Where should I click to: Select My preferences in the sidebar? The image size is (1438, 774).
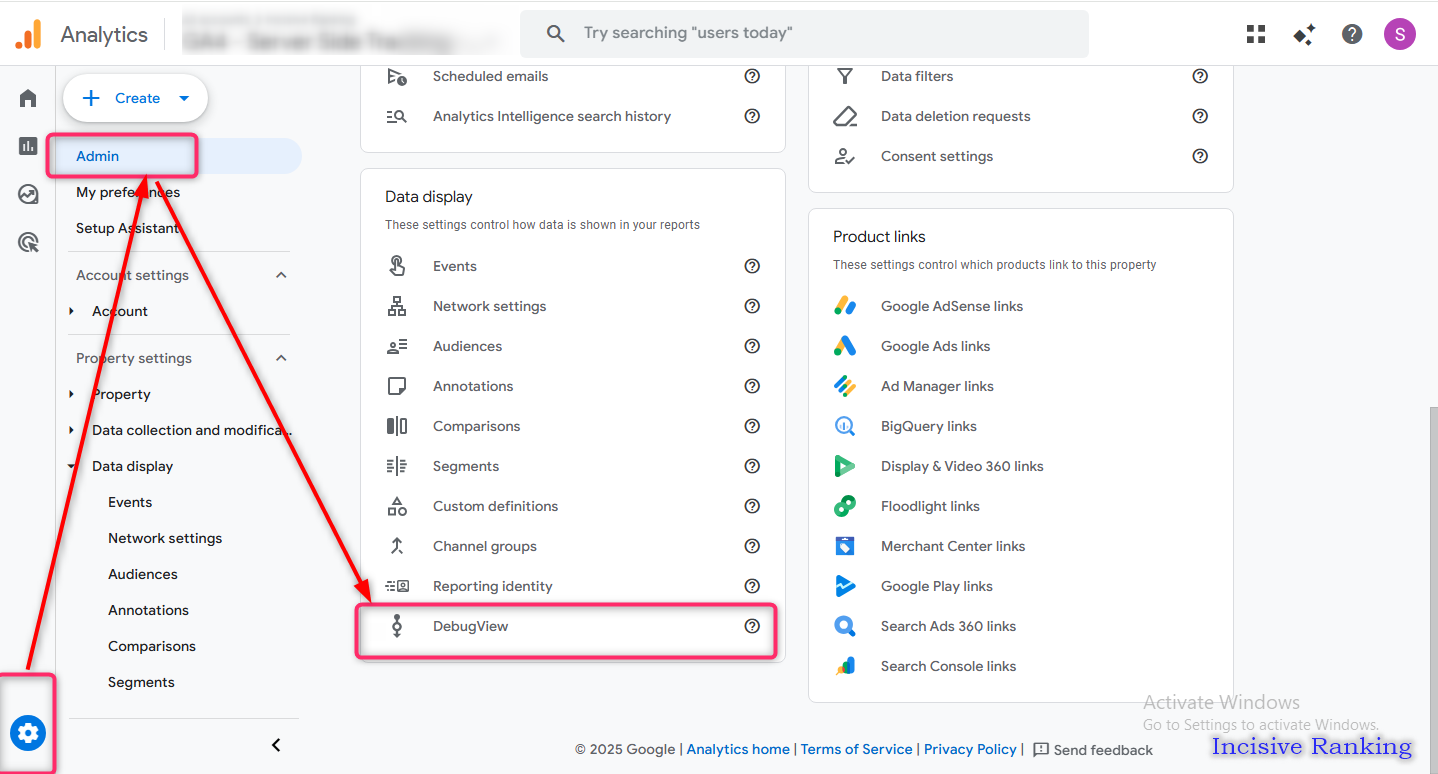coord(128,192)
